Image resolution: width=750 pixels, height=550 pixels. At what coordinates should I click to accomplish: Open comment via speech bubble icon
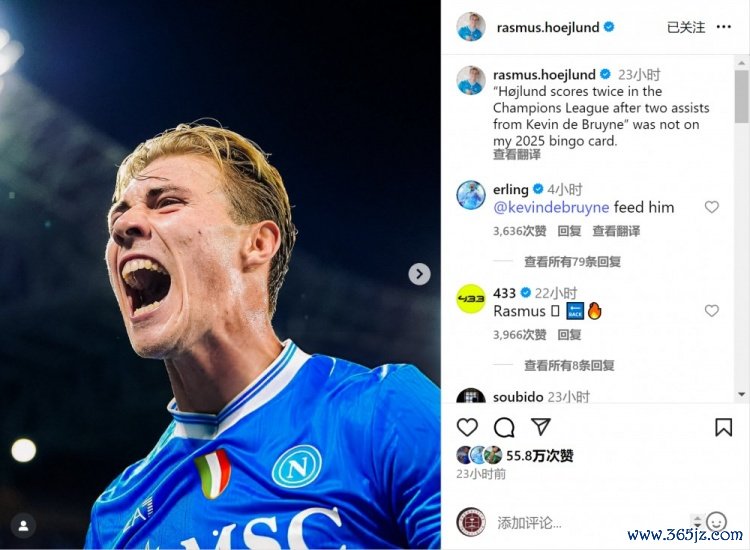pos(504,427)
